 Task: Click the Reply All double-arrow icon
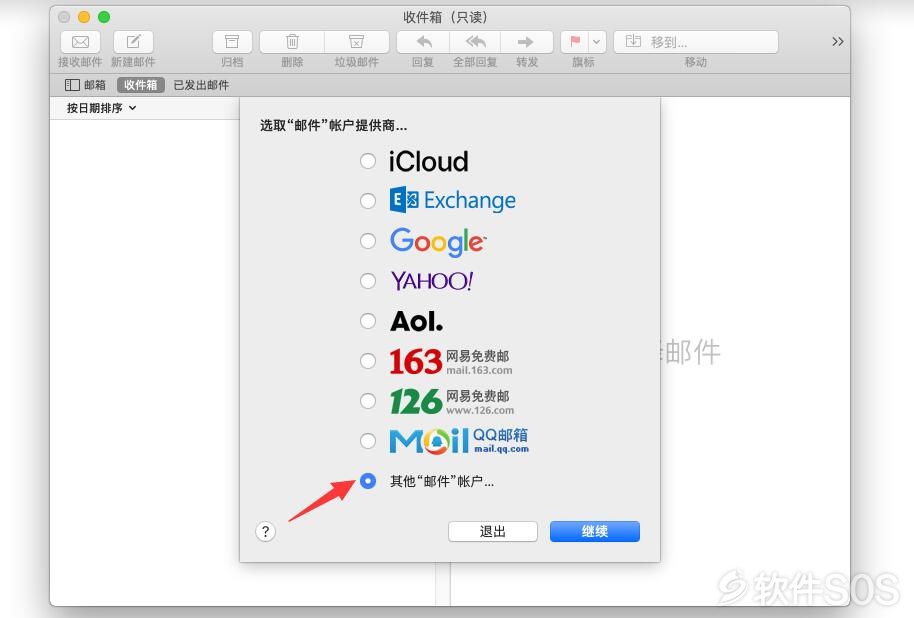click(x=475, y=42)
